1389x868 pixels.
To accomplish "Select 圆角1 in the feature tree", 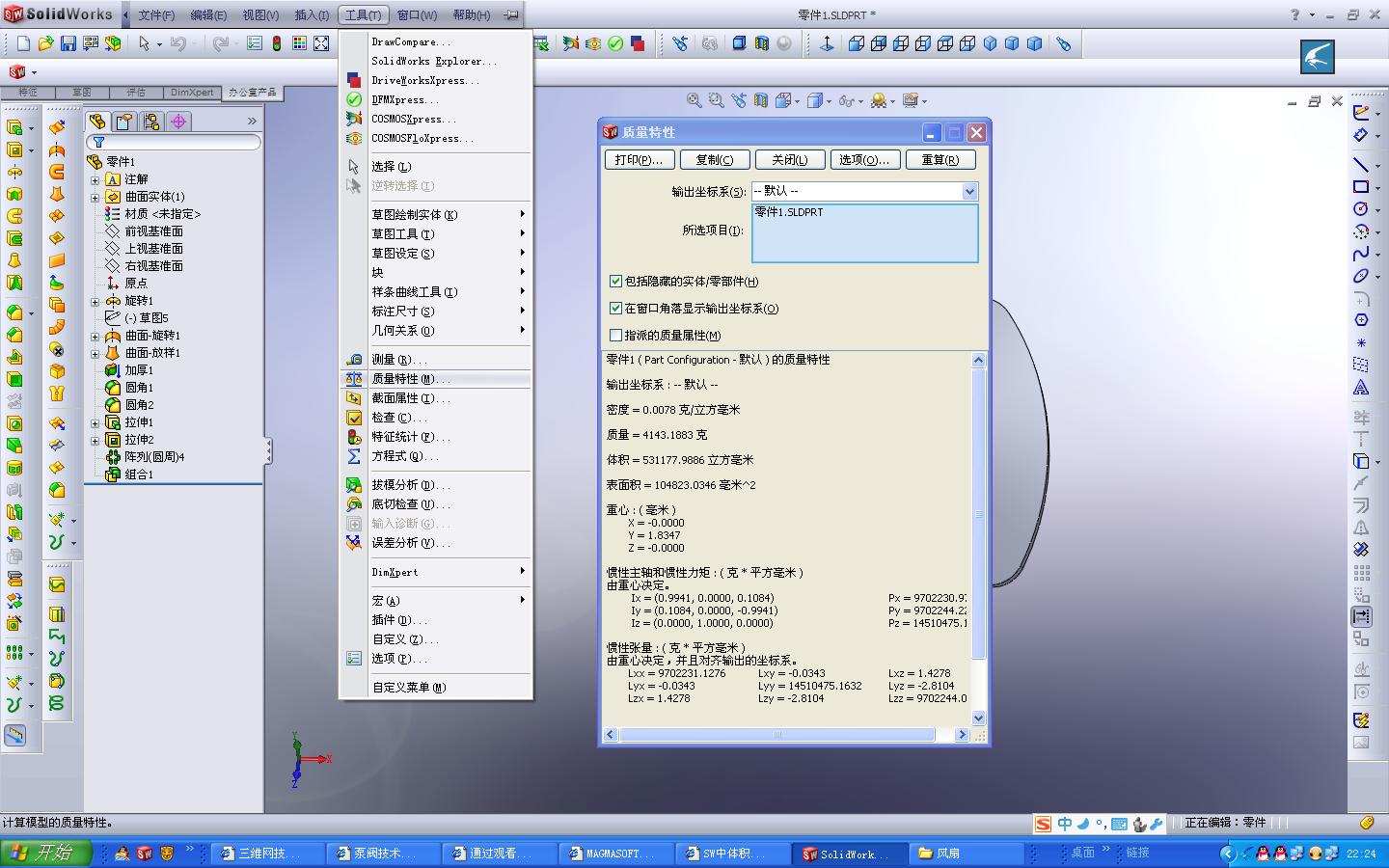I will coord(139,388).
